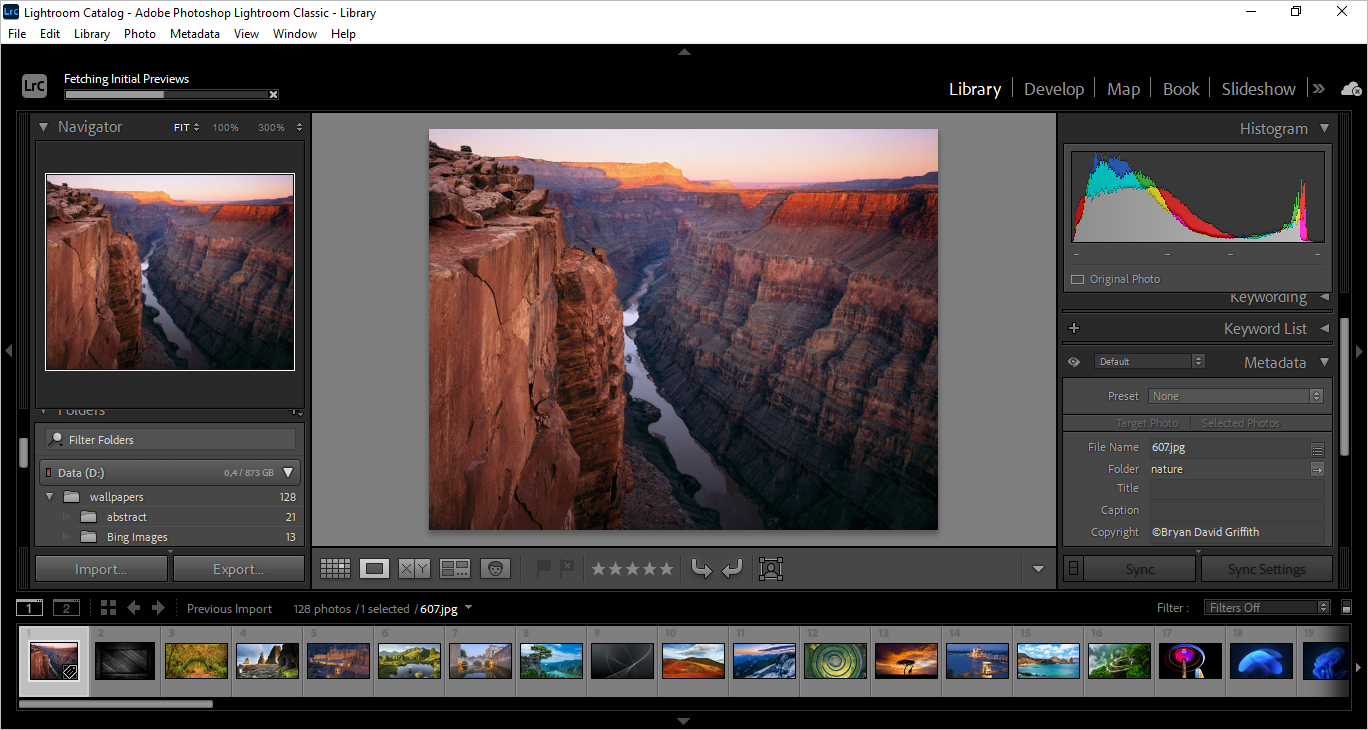Click the Import button

click(101, 569)
